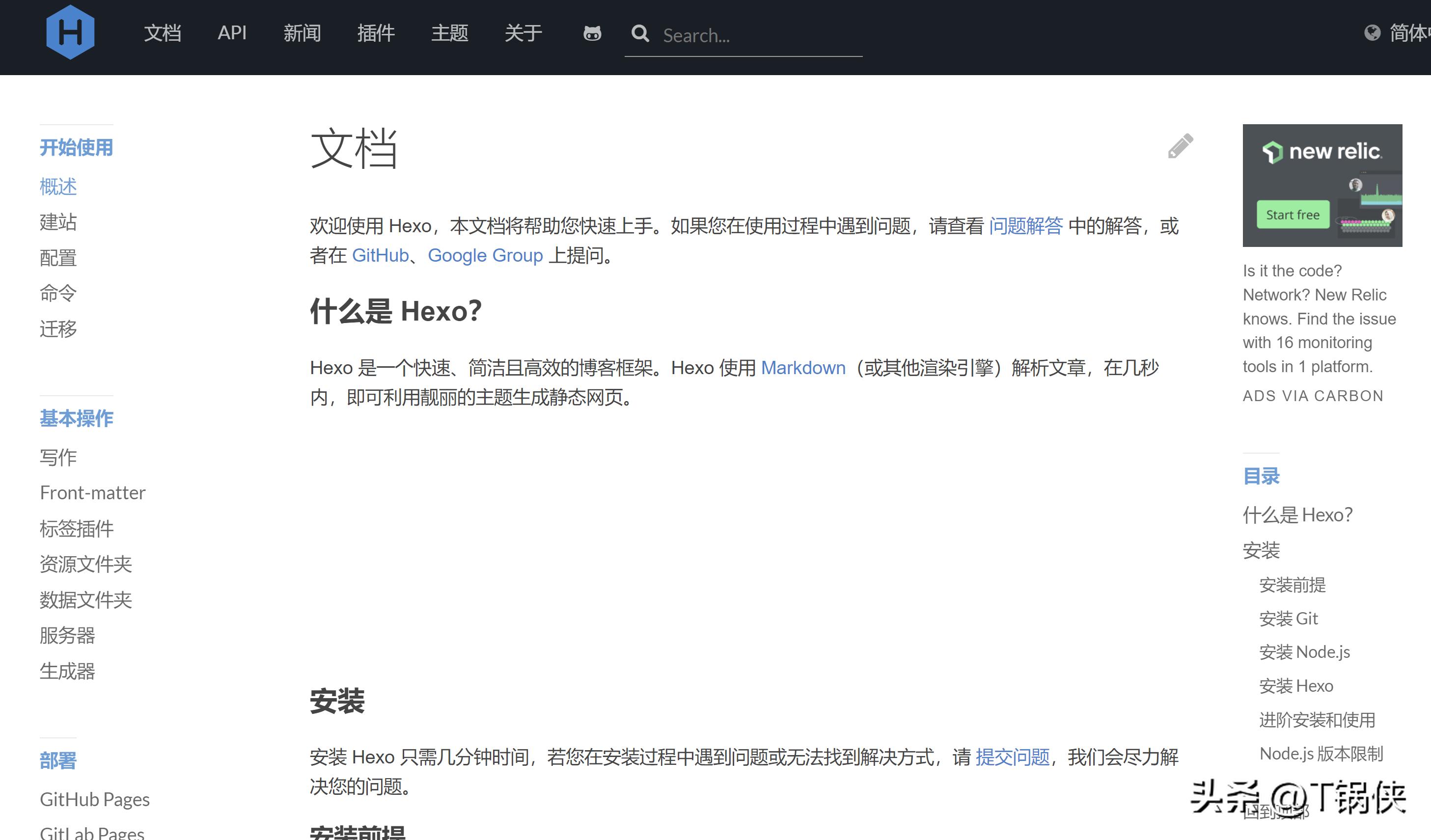Image resolution: width=1431 pixels, height=840 pixels.
Task: Follow the GitHub link in the intro
Action: click(x=380, y=255)
